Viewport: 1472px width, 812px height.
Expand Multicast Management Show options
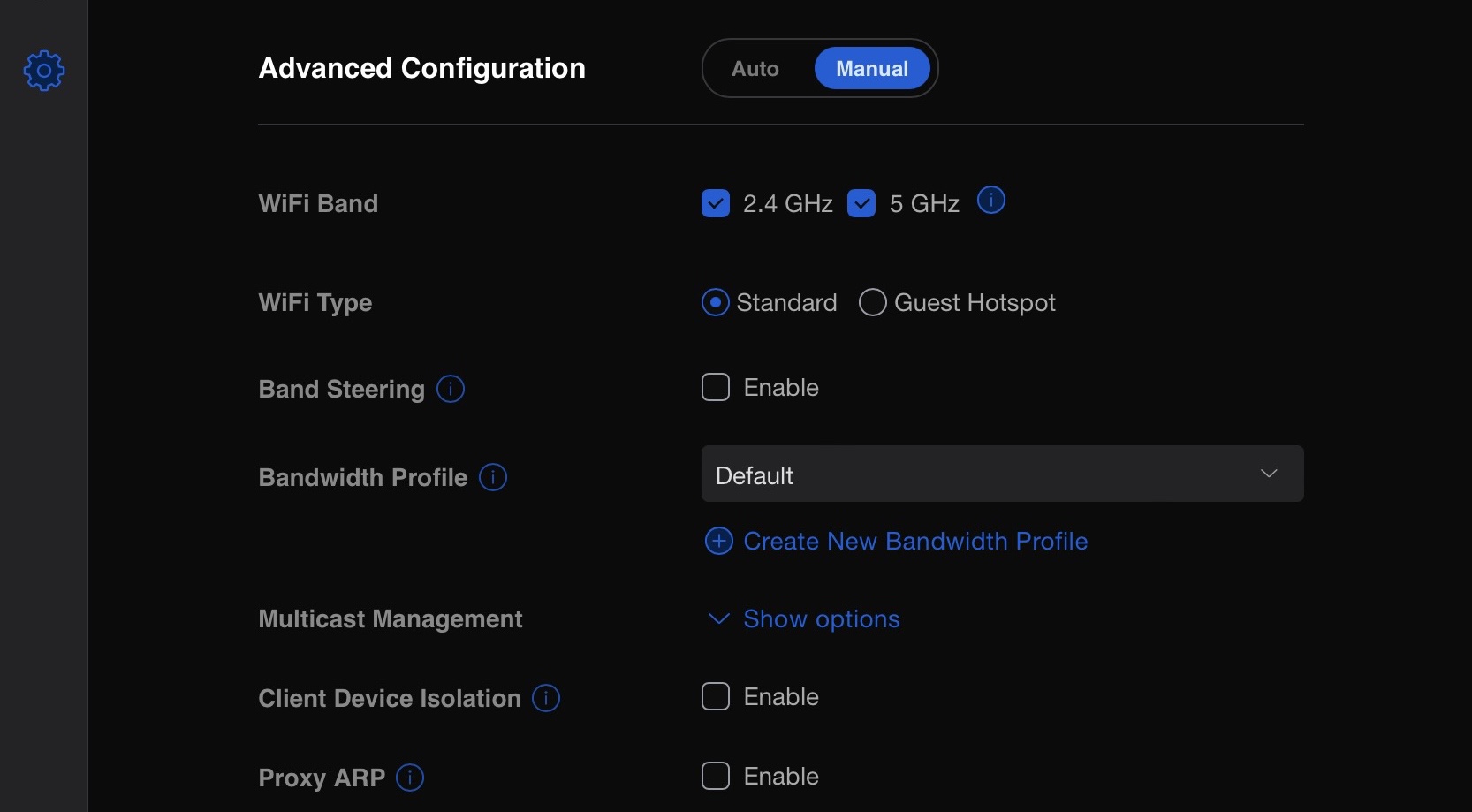pos(821,618)
